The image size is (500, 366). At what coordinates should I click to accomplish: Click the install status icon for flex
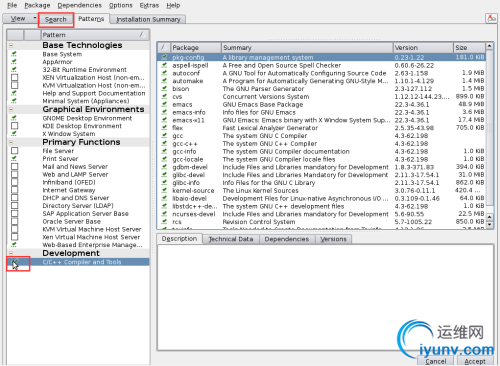[164, 128]
